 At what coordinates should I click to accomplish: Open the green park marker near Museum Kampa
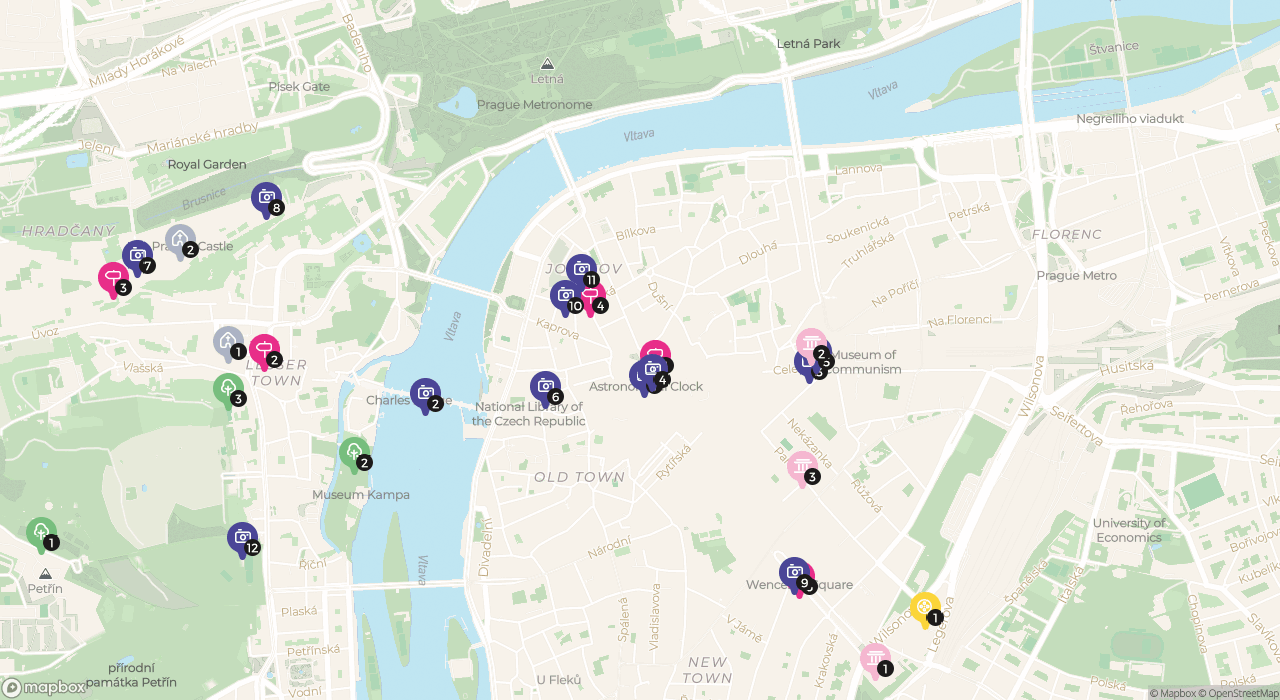[354, 453]
